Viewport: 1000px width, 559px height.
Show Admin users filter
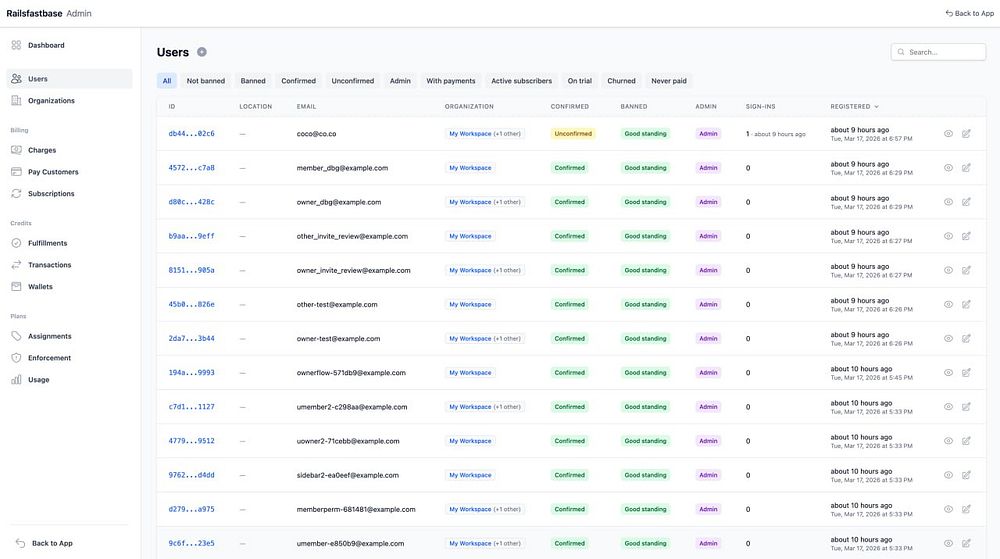click(x=400, y=81)
